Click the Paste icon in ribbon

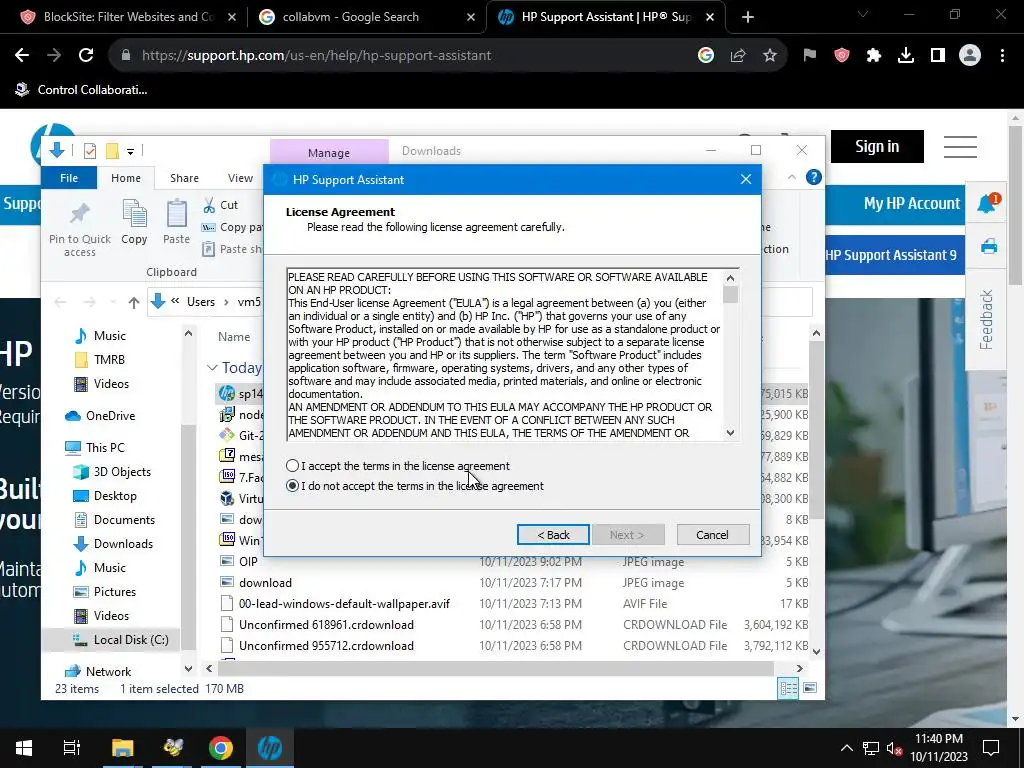pos(176,214)
